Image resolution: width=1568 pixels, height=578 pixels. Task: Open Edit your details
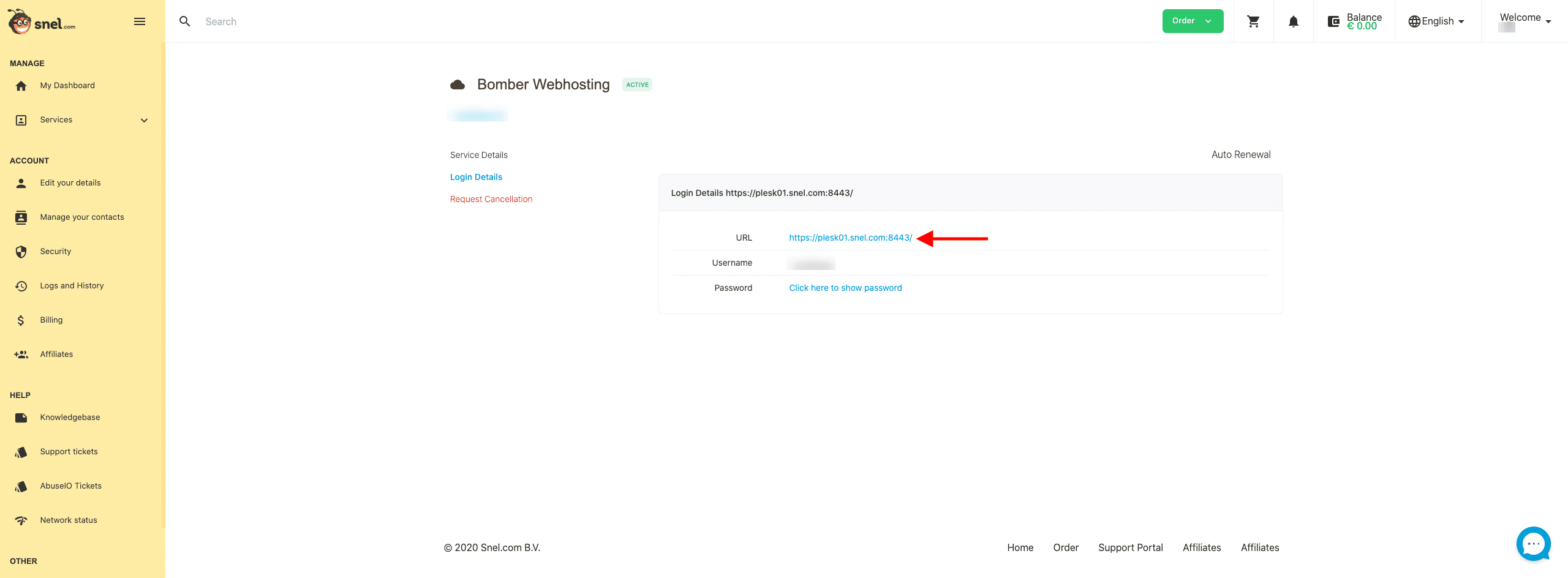point(70,183)
